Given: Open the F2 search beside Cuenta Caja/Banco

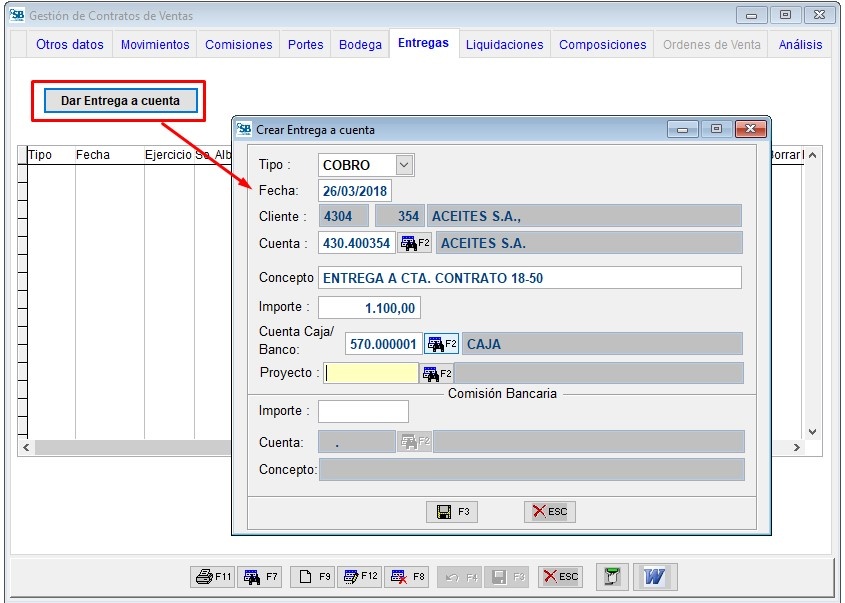Looking at the screenshot, I should click(440, 342).
